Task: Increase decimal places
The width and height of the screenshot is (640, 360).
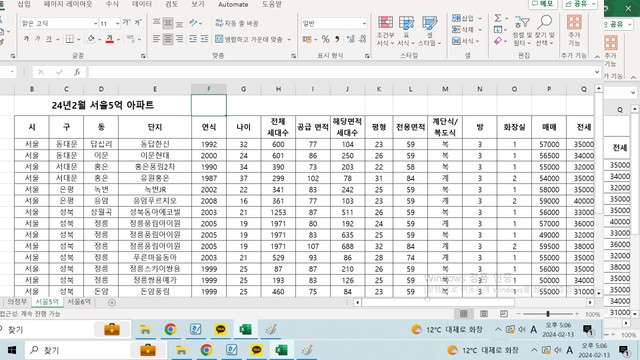Action: (x=350, y=39)
